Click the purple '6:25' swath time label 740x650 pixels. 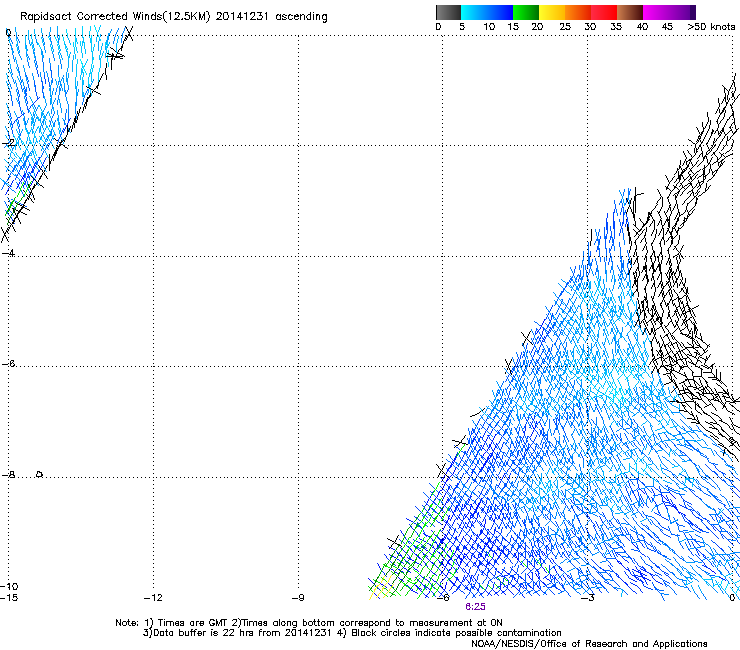475,607
